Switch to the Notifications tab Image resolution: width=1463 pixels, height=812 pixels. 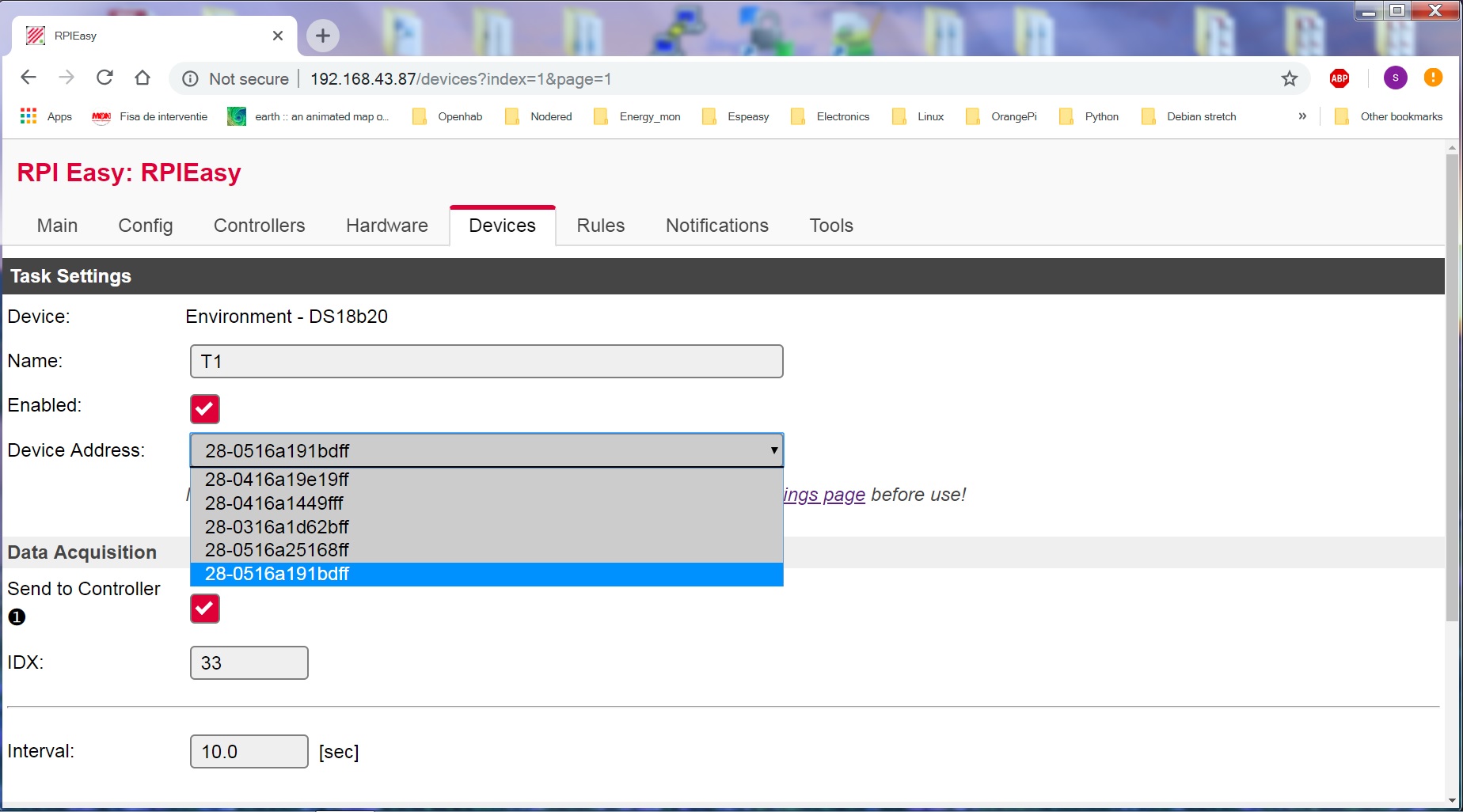tap(717, 226)
